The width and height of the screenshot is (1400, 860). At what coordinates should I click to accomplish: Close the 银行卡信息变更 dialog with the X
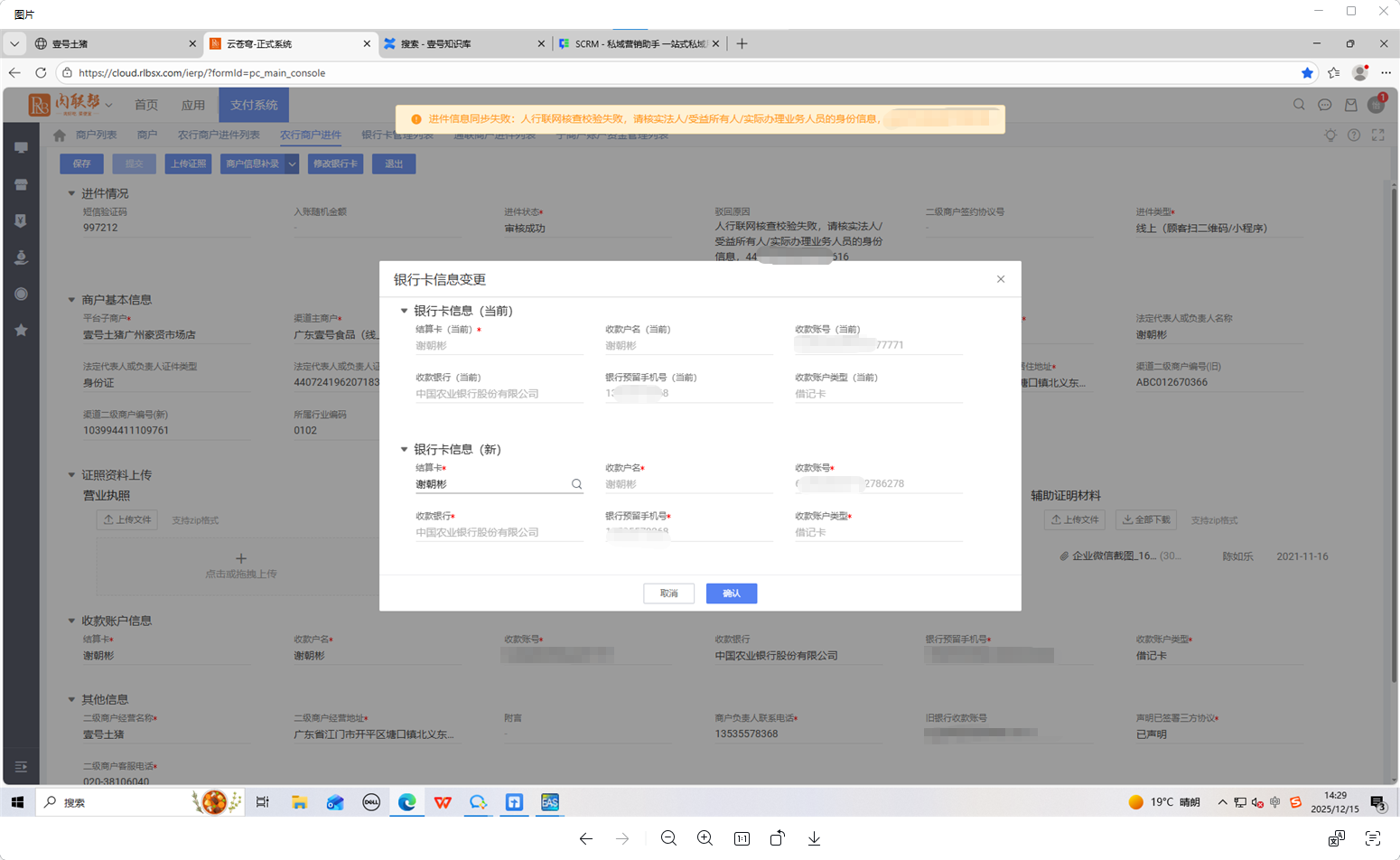pos(1001,279)
